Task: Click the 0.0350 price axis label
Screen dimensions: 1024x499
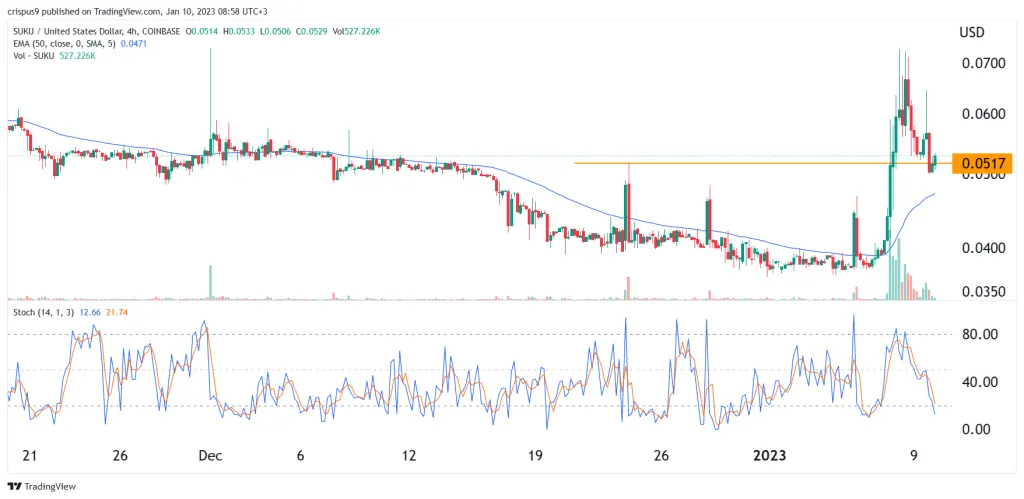Action: click(x=982, y=291)
